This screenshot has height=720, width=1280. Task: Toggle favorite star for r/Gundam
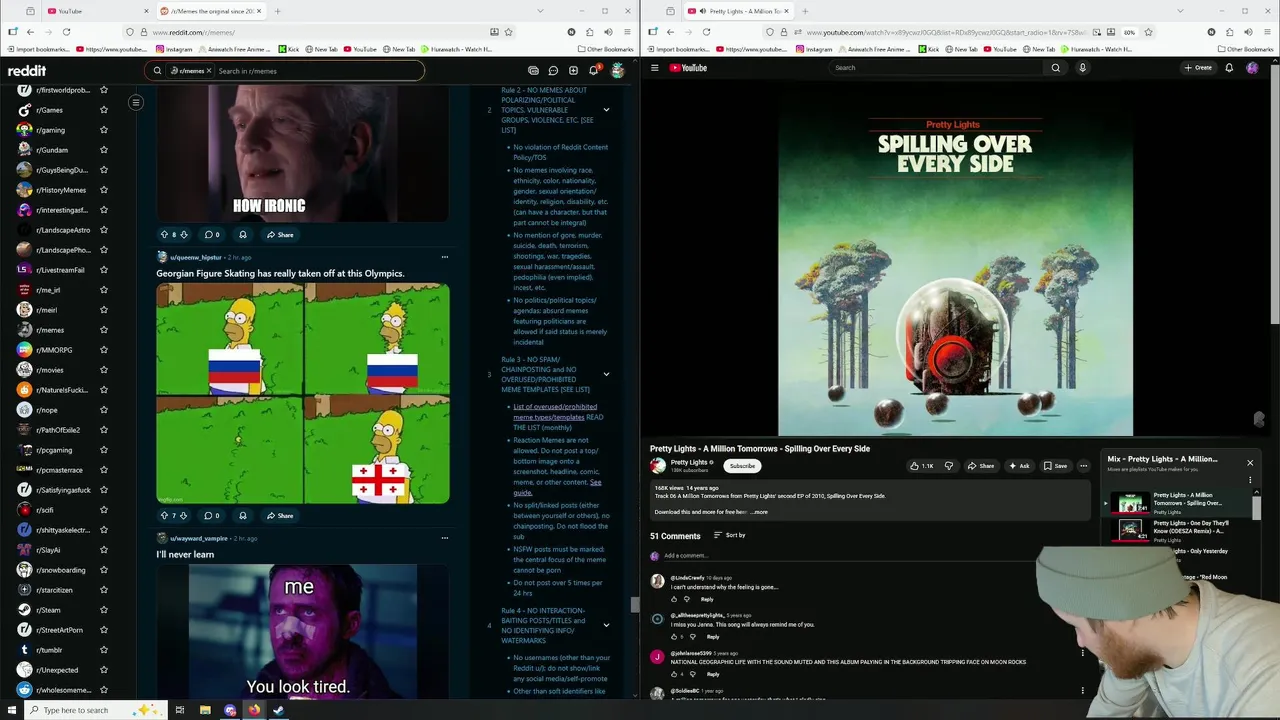[104, 150]
